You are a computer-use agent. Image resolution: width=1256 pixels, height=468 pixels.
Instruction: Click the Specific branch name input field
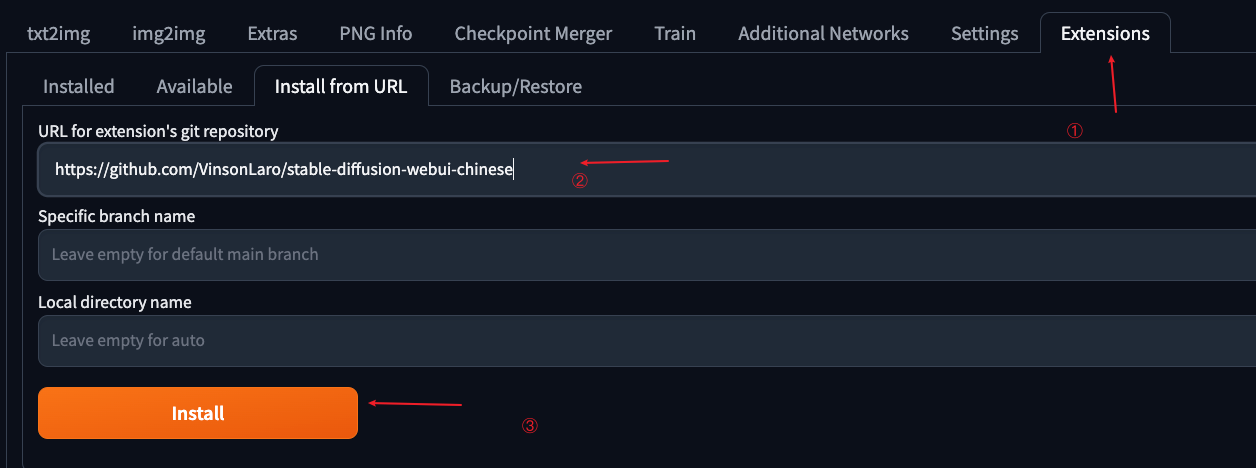(647, 255)
